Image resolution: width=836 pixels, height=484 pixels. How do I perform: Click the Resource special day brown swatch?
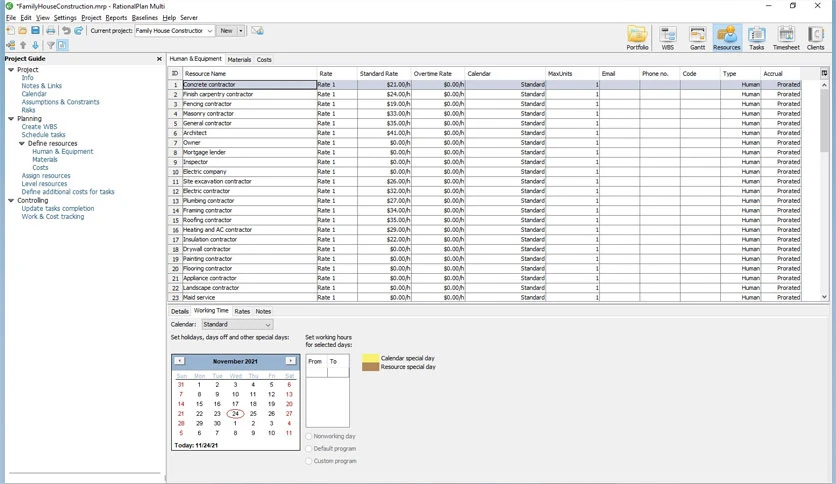click(371, 367)
